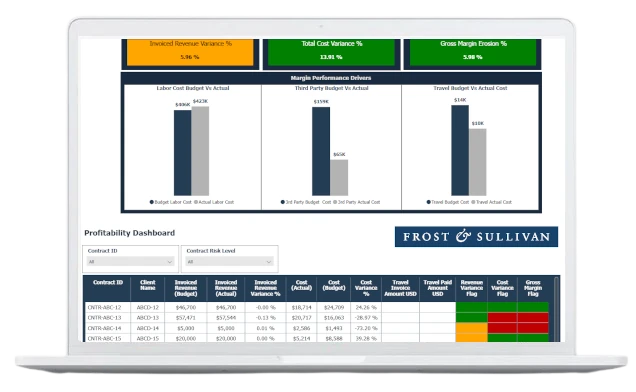Click the $8,588 budget cost cell
Viewport: 636px width, 392px height.
point(334,338)
